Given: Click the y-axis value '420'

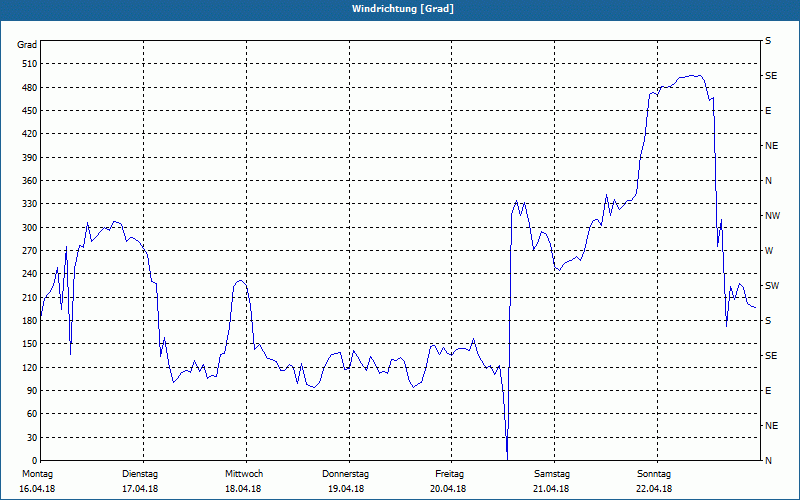Looking at the screenshot, I should pyautogui.click(x=30, y=134).
